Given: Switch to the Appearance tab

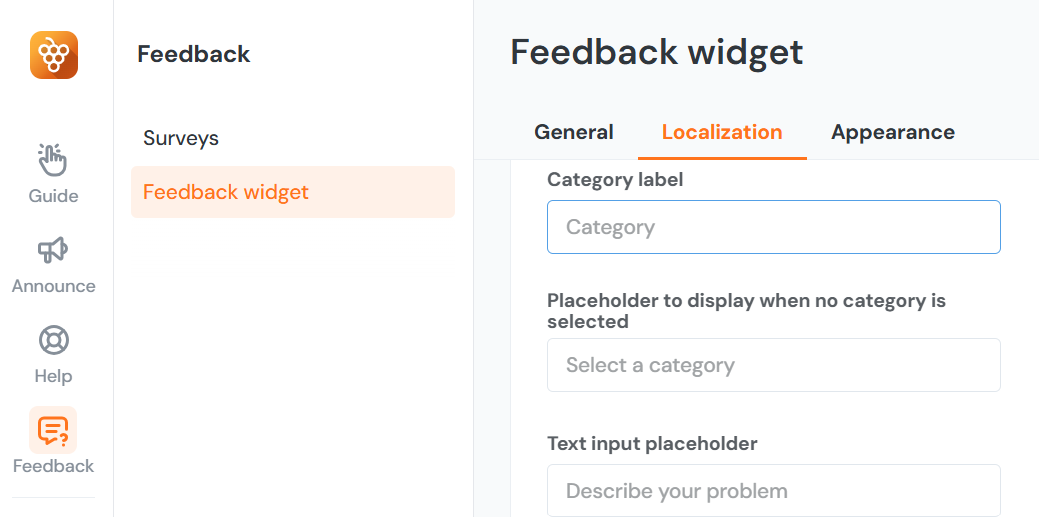Looking at the screenshot, I should pos(893,132).
